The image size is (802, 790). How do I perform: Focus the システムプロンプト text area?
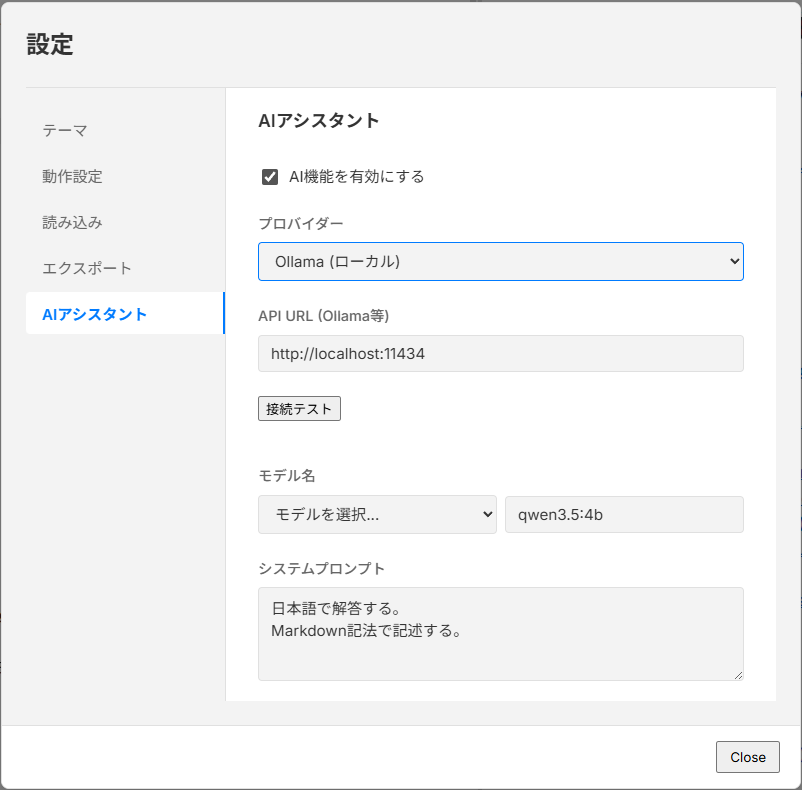pyautogui.click(x=501, y=634)
